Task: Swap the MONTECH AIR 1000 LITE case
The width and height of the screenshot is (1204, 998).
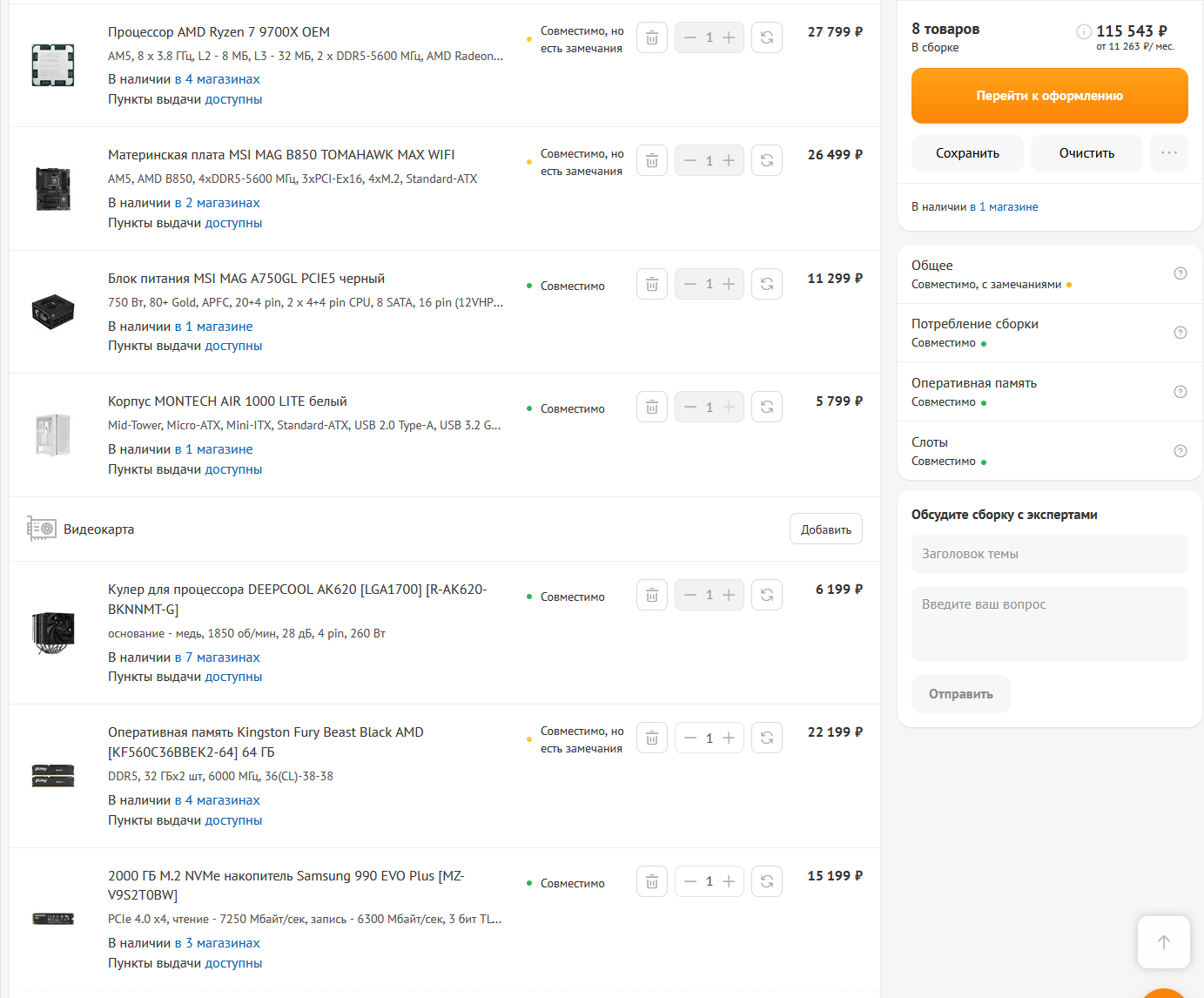Action: point(766,407)
